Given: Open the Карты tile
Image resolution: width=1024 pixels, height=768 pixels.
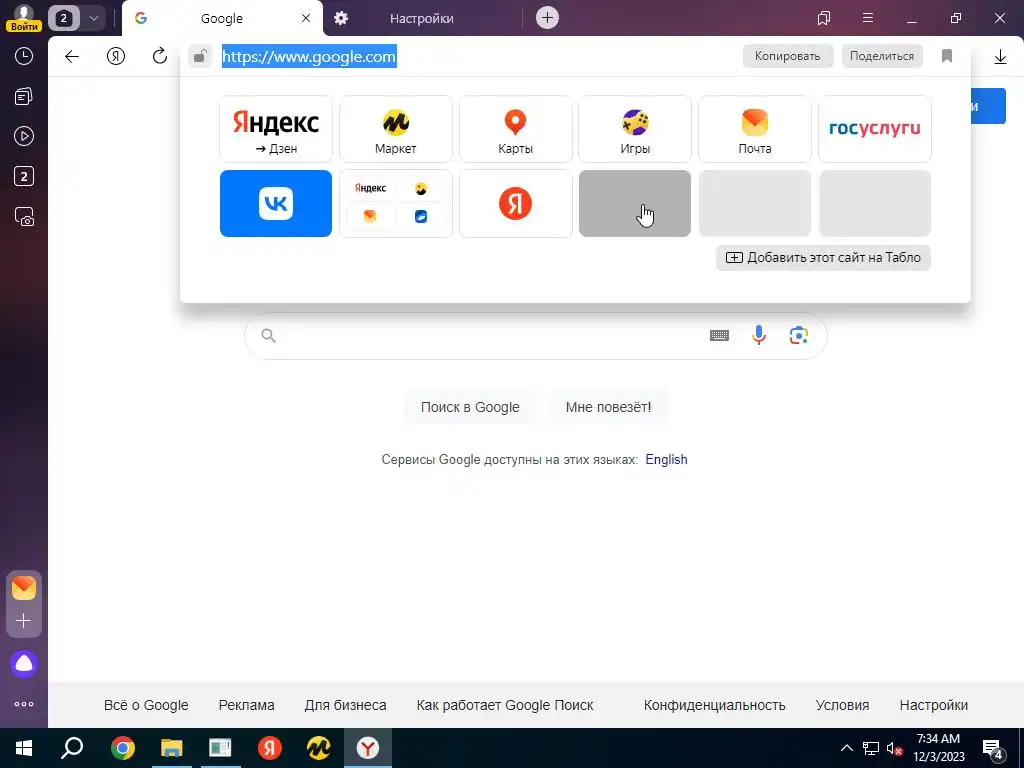Looking at the screenshot, I should 515,129.
